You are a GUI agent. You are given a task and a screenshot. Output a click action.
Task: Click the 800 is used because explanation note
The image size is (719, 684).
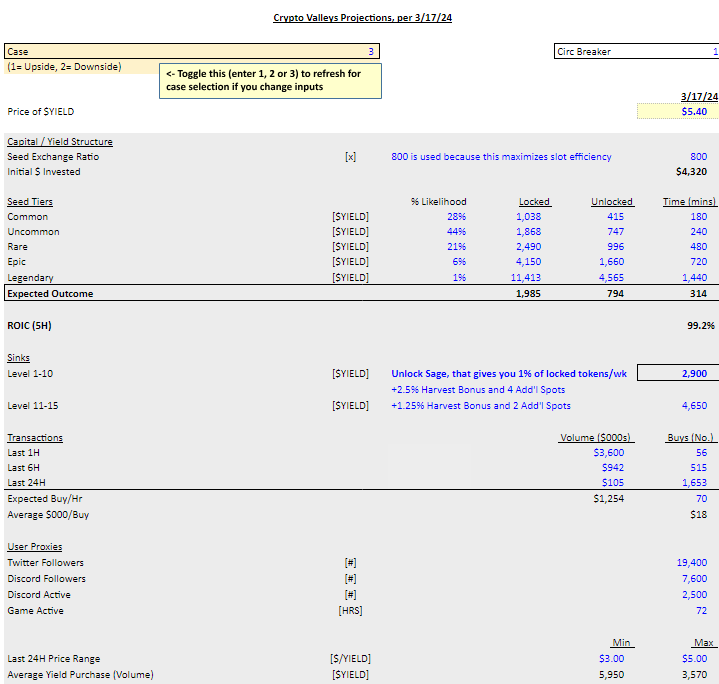[x=501, y=157]
